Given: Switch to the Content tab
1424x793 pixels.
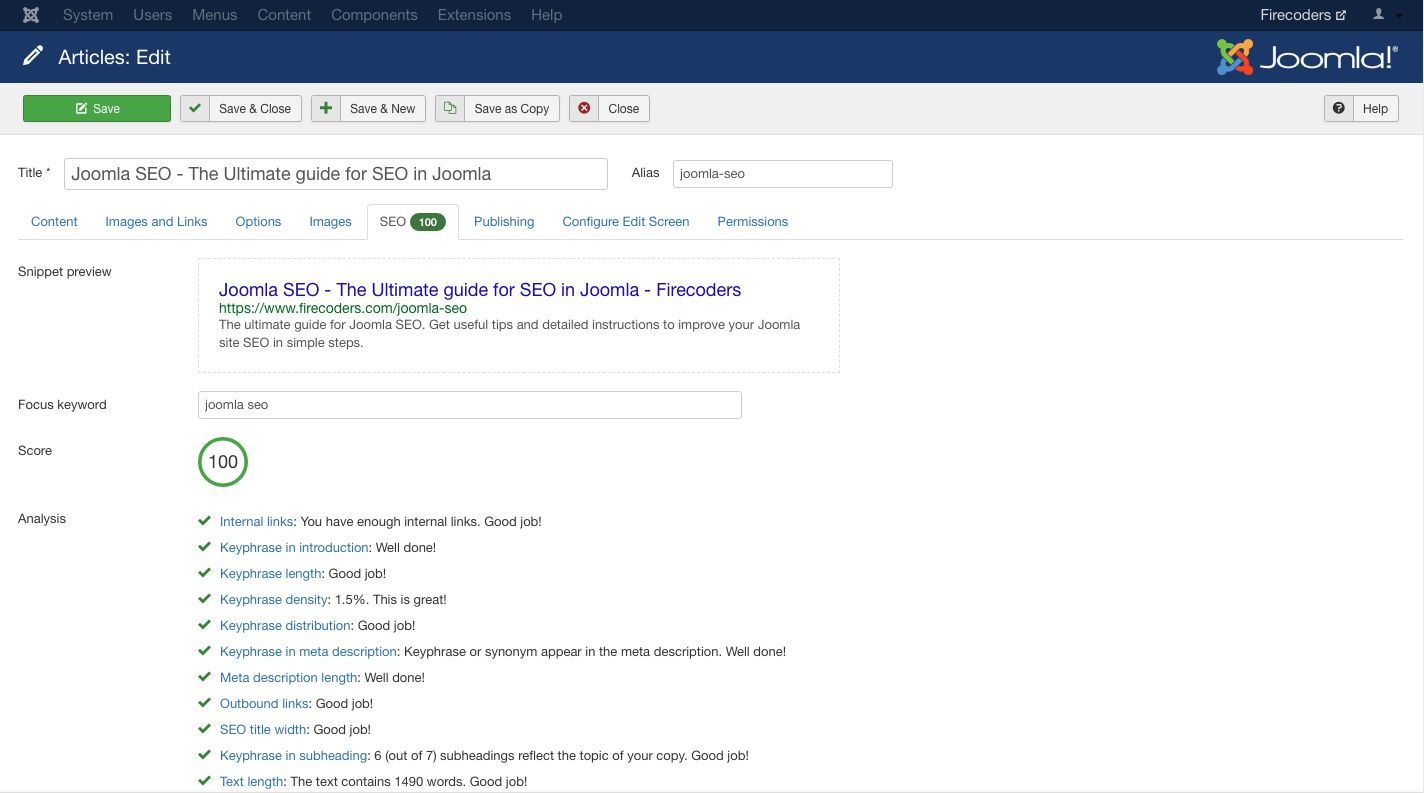Looking at the screenshot, I should [54, 221].
